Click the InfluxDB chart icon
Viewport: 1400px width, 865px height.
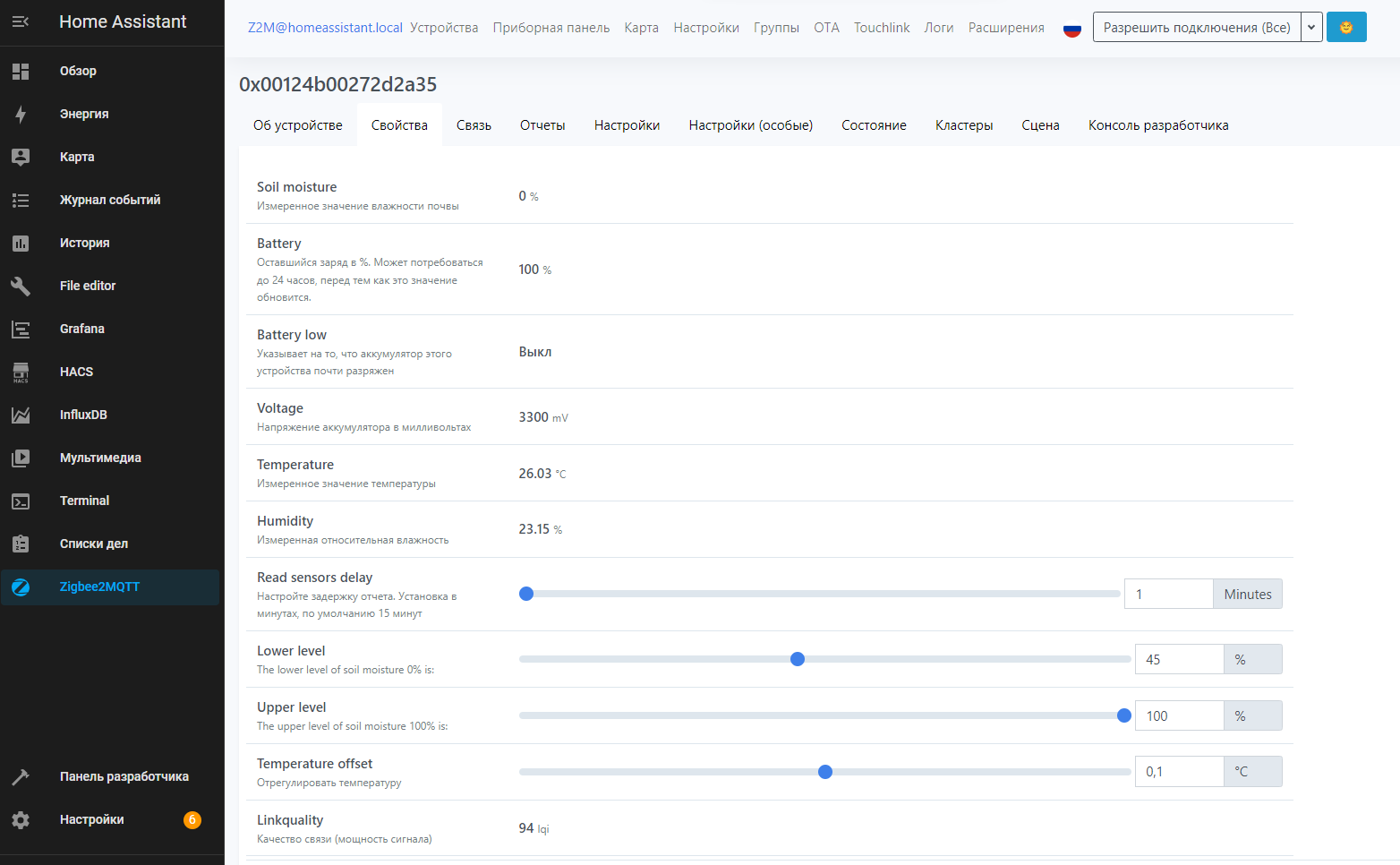point(21,415)
